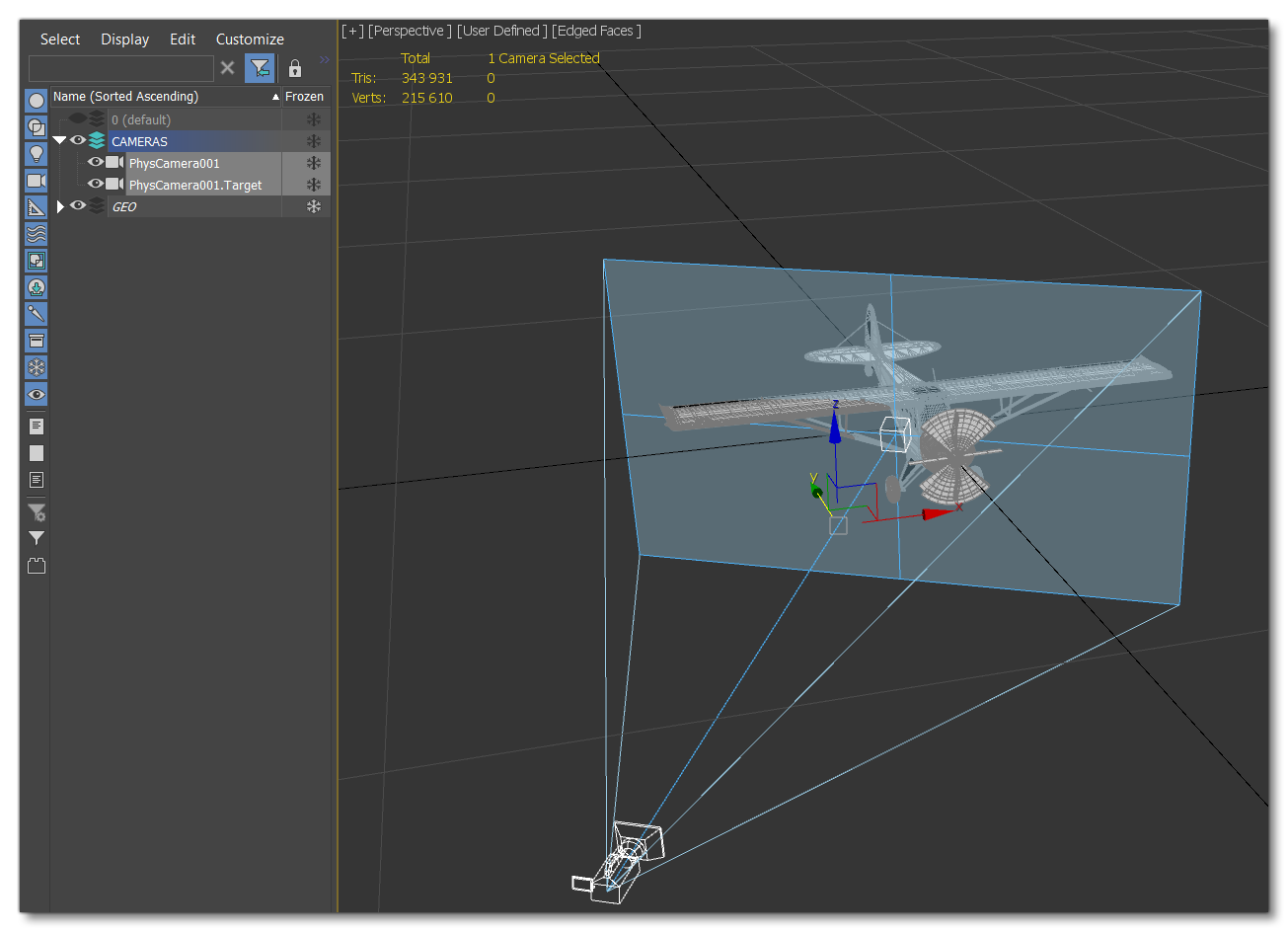Expand the GEO layer
Screen dimensions: 1288x932
(x=60, y=205)
